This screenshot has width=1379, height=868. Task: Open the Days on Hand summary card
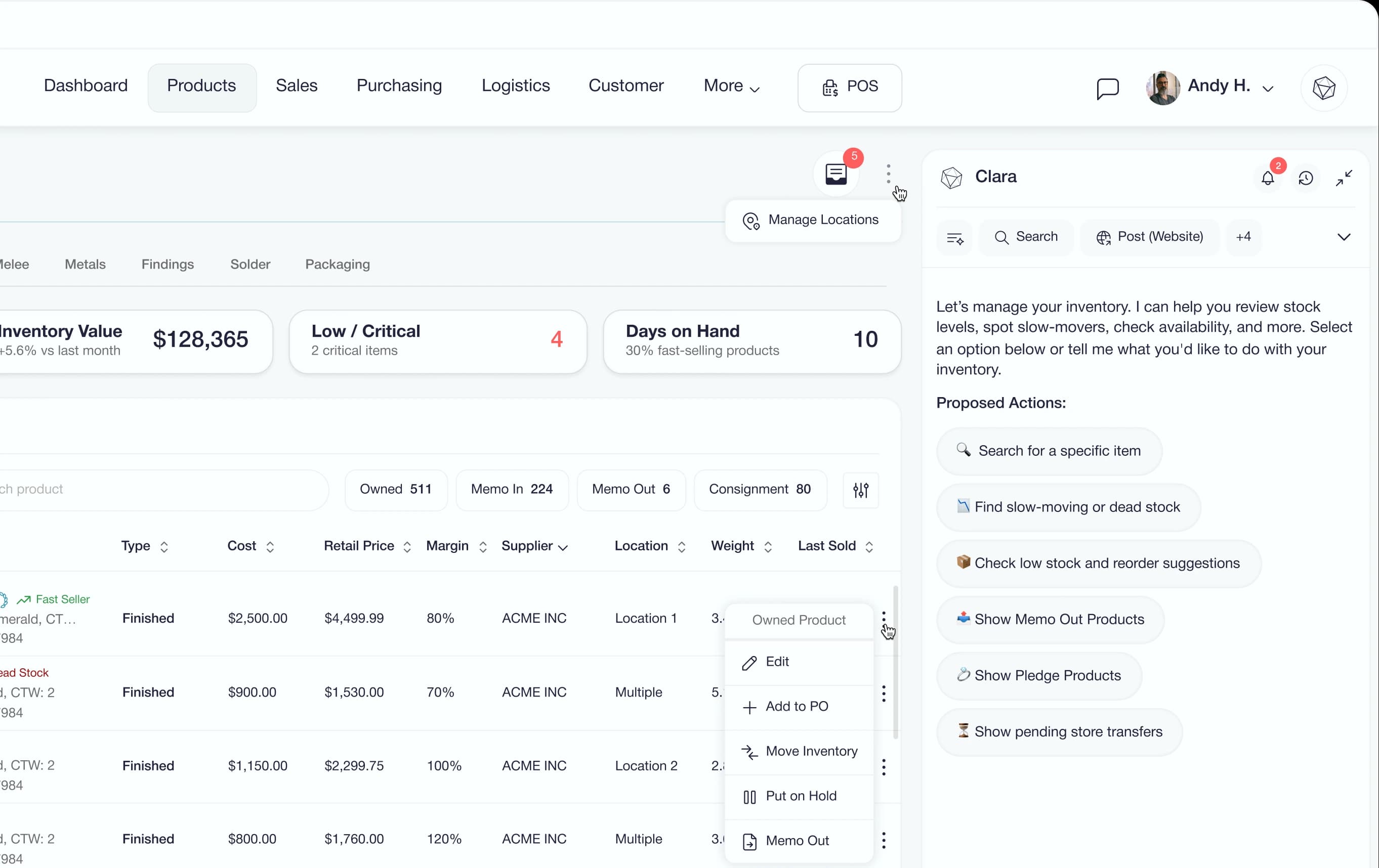click(752, 342)
